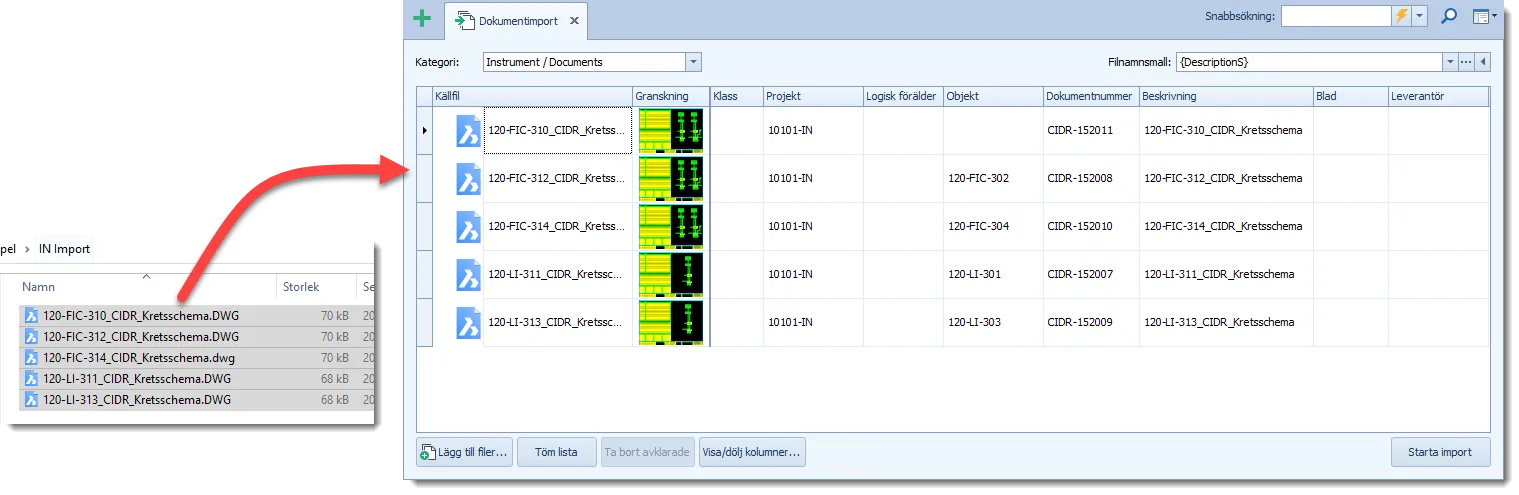Click the DWG file icon for 120-FIC-312
This screenshot has width=1519, height=495.
tap(469, 179)
